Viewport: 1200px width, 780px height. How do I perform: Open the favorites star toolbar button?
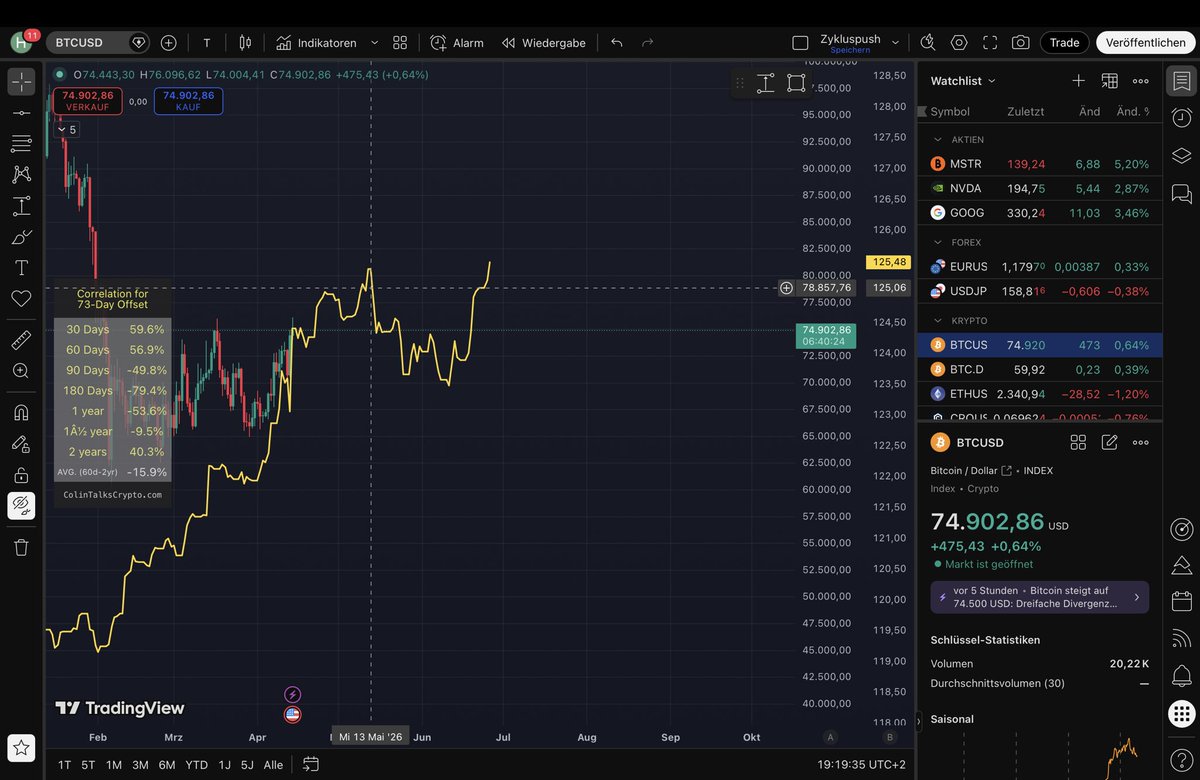click(21, 748)
